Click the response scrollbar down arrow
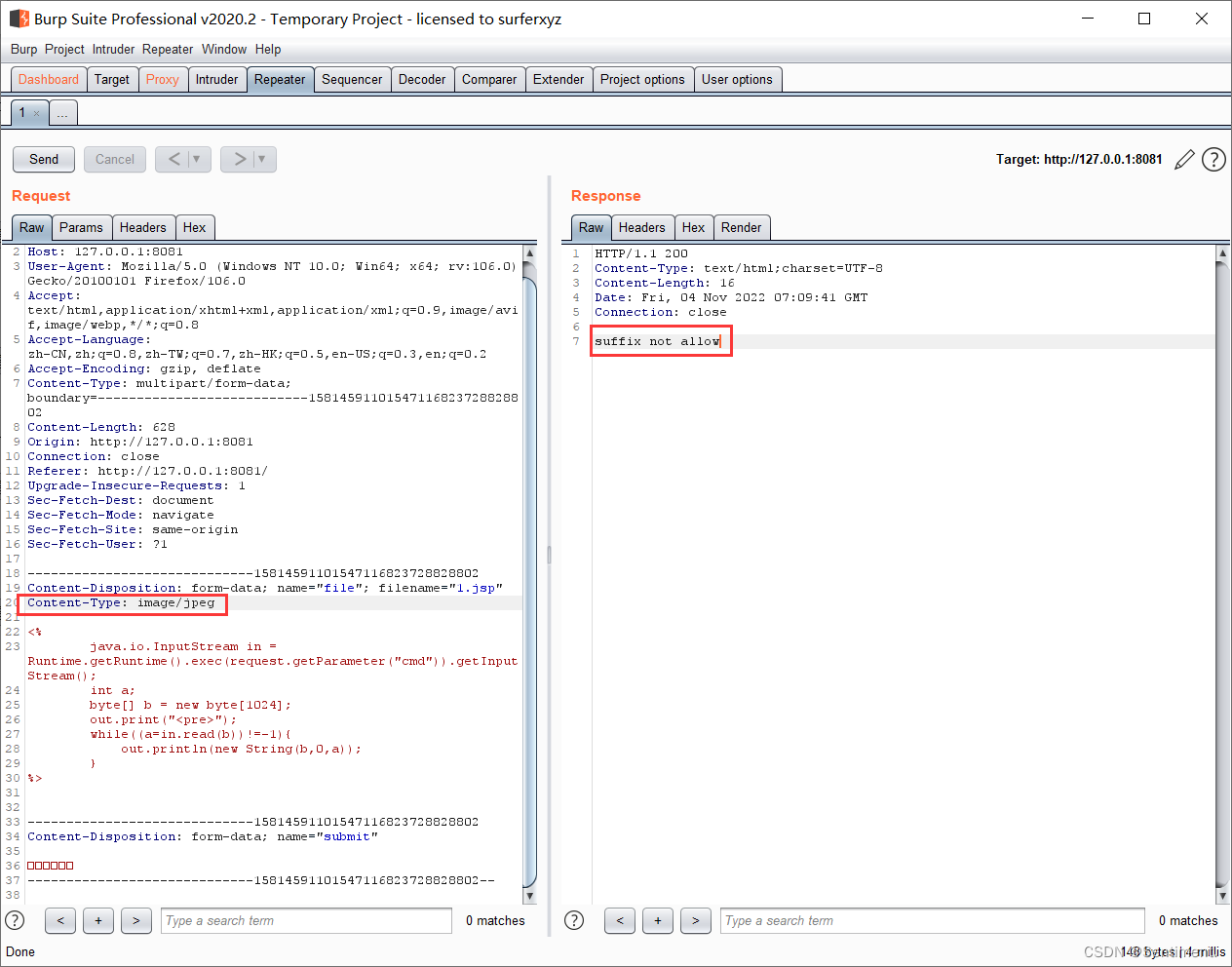The image size is (1232, 967). pos(1222,895)
